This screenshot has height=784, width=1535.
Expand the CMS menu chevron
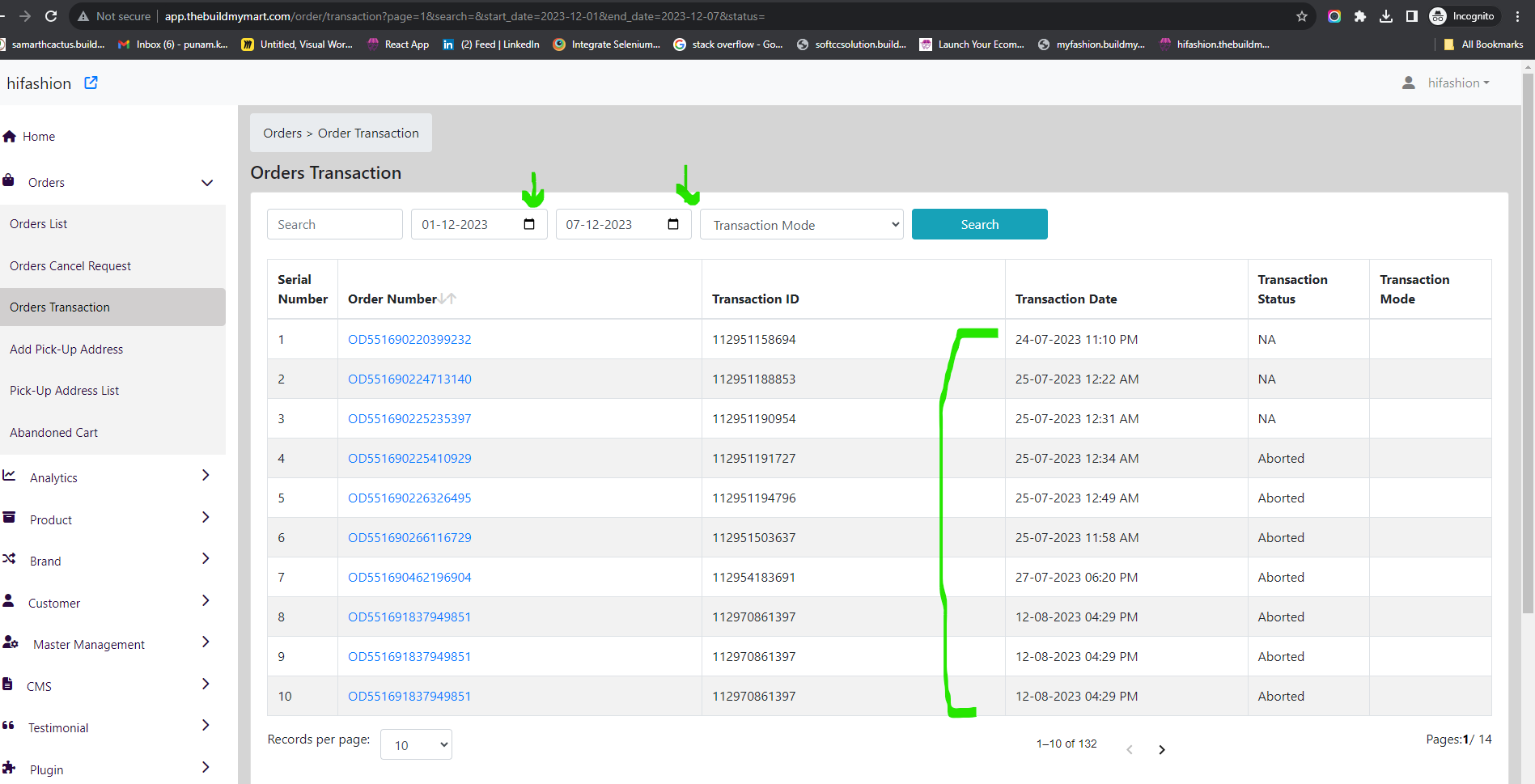(206, 684)
